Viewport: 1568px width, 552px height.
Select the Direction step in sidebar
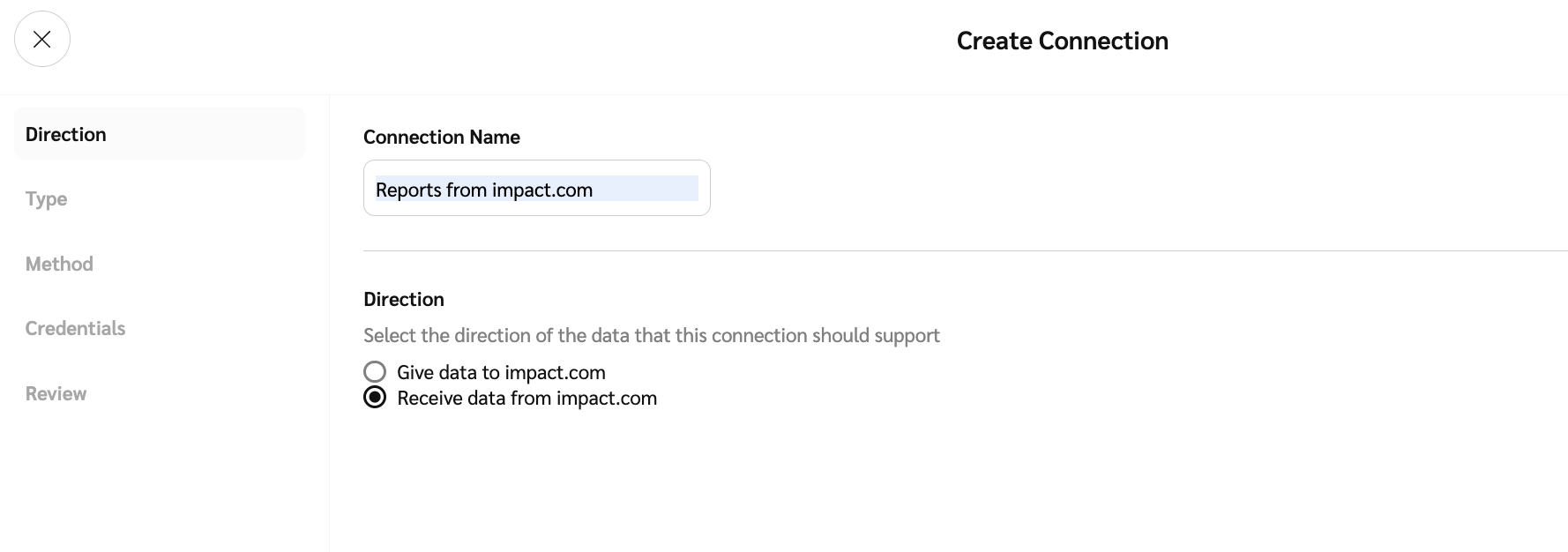pyautogui.click(x=66, y=134)
